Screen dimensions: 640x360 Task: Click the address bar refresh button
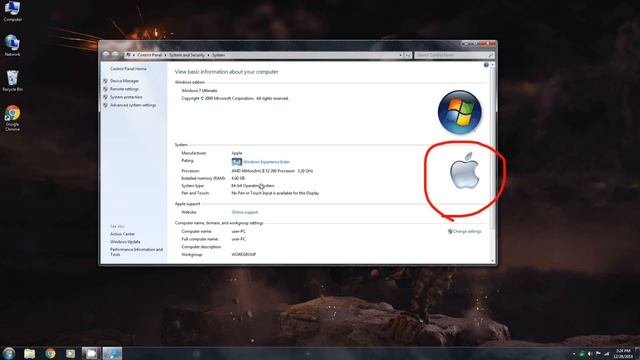(x=407, y=55)
